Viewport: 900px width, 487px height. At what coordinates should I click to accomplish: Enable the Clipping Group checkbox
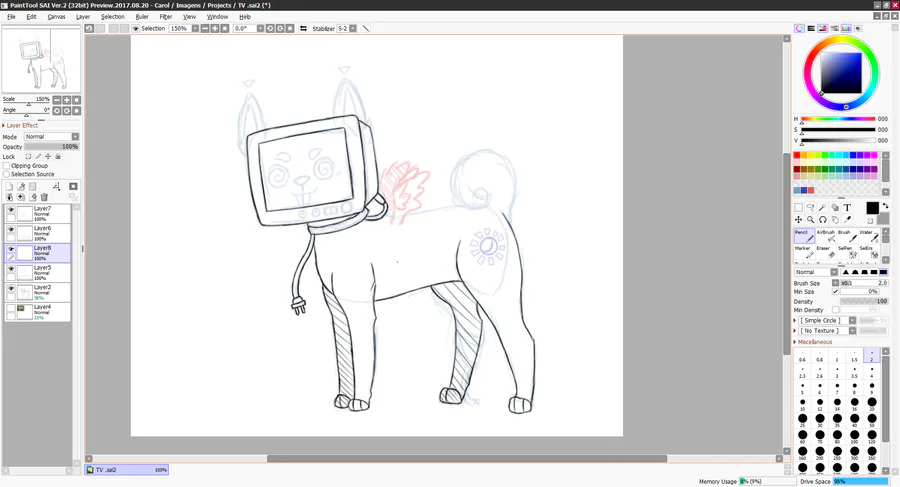tap(7, 165)
